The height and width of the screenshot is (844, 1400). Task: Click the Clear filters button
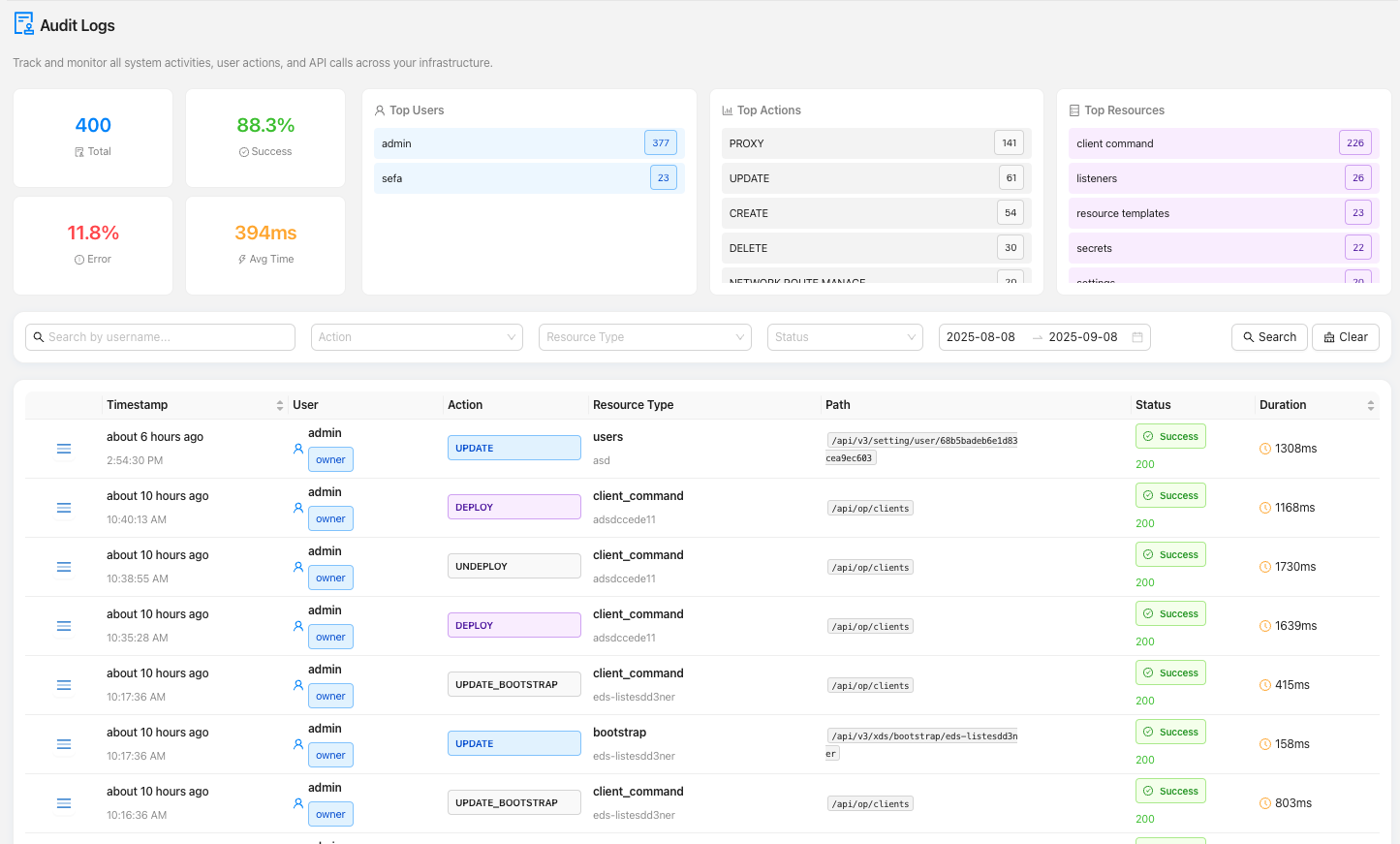1345,337
